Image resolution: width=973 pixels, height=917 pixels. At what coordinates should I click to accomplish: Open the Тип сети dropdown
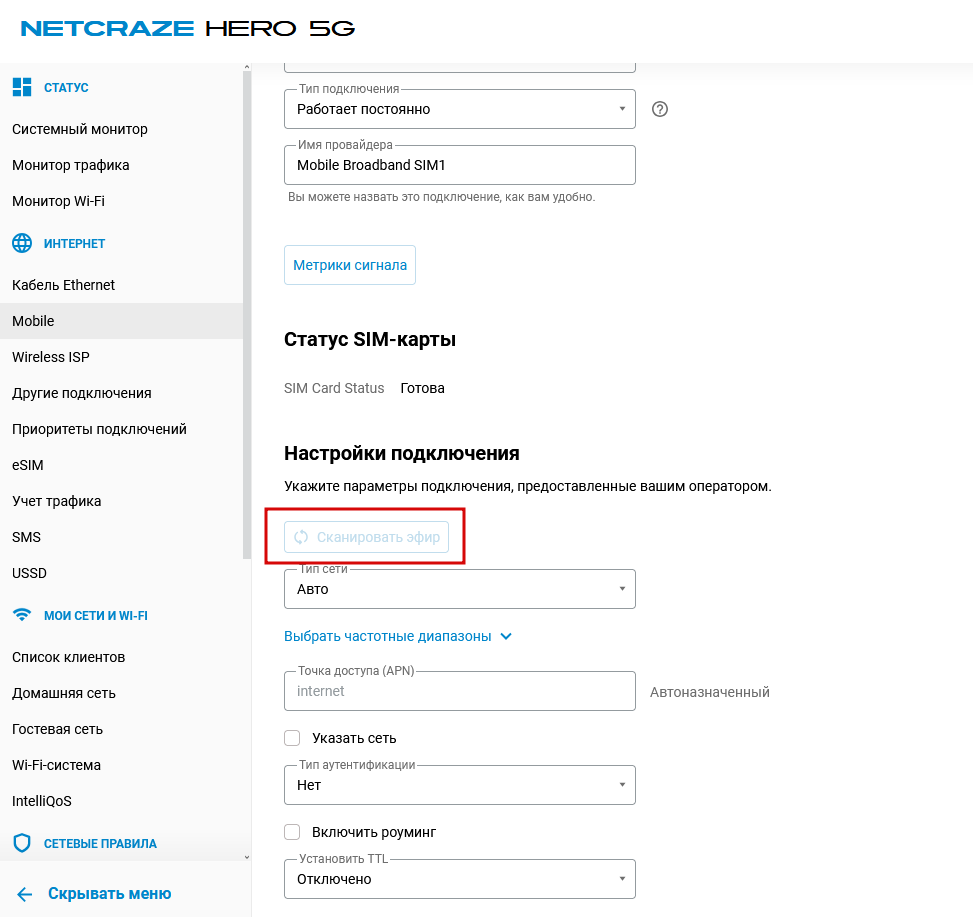pos(460,589)
